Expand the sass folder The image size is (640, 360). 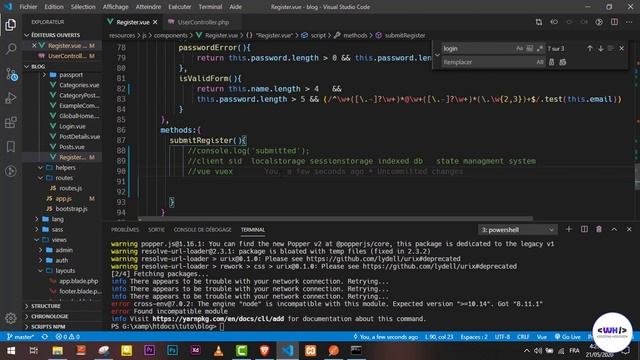tap(58, 229)
